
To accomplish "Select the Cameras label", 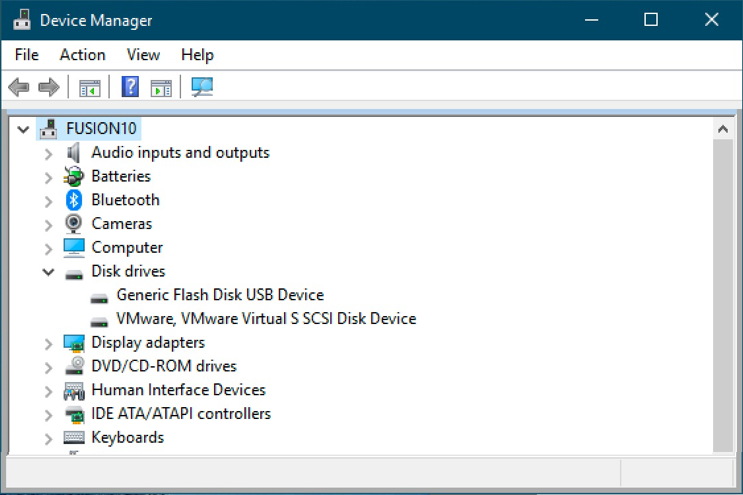I will [122, 224].
